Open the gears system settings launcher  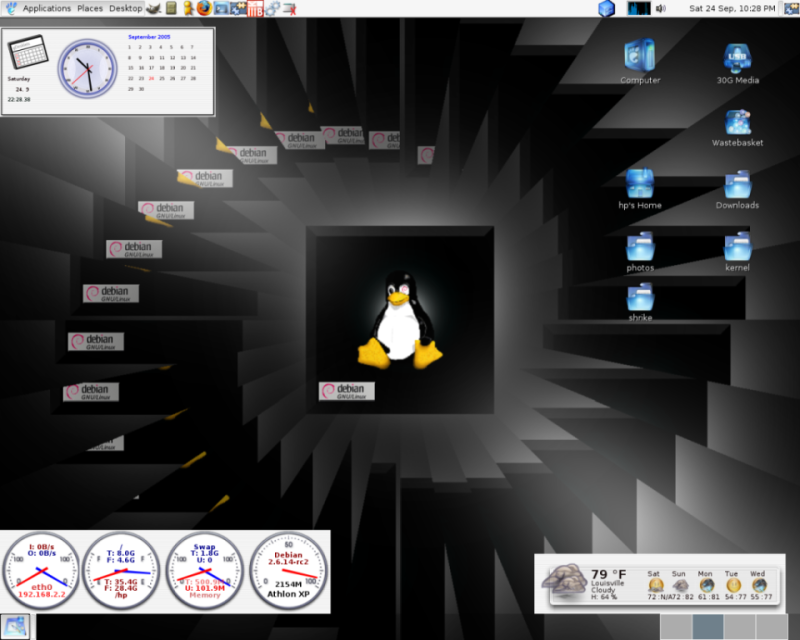[272, 8]
